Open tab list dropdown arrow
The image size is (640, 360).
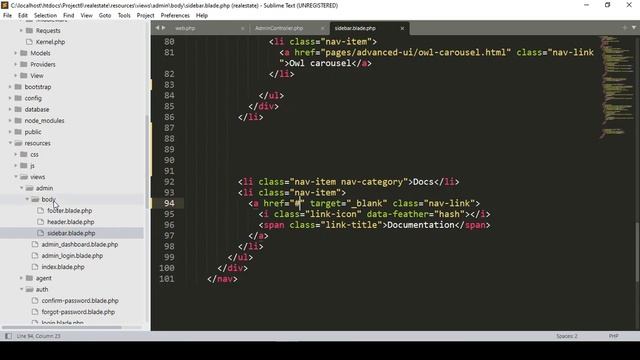tap(634, 27)
